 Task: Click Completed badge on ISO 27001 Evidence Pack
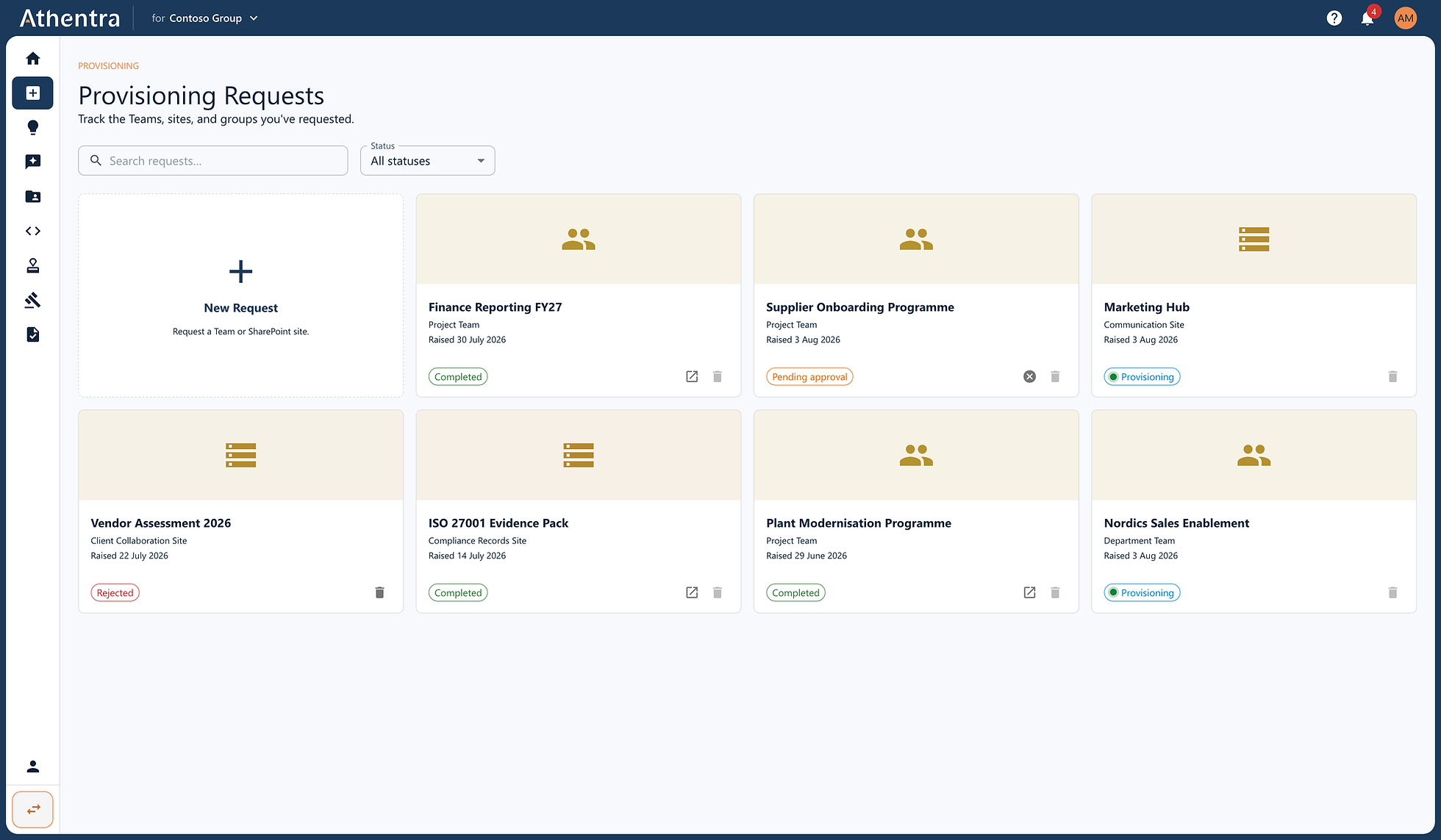tap(458, 592)
